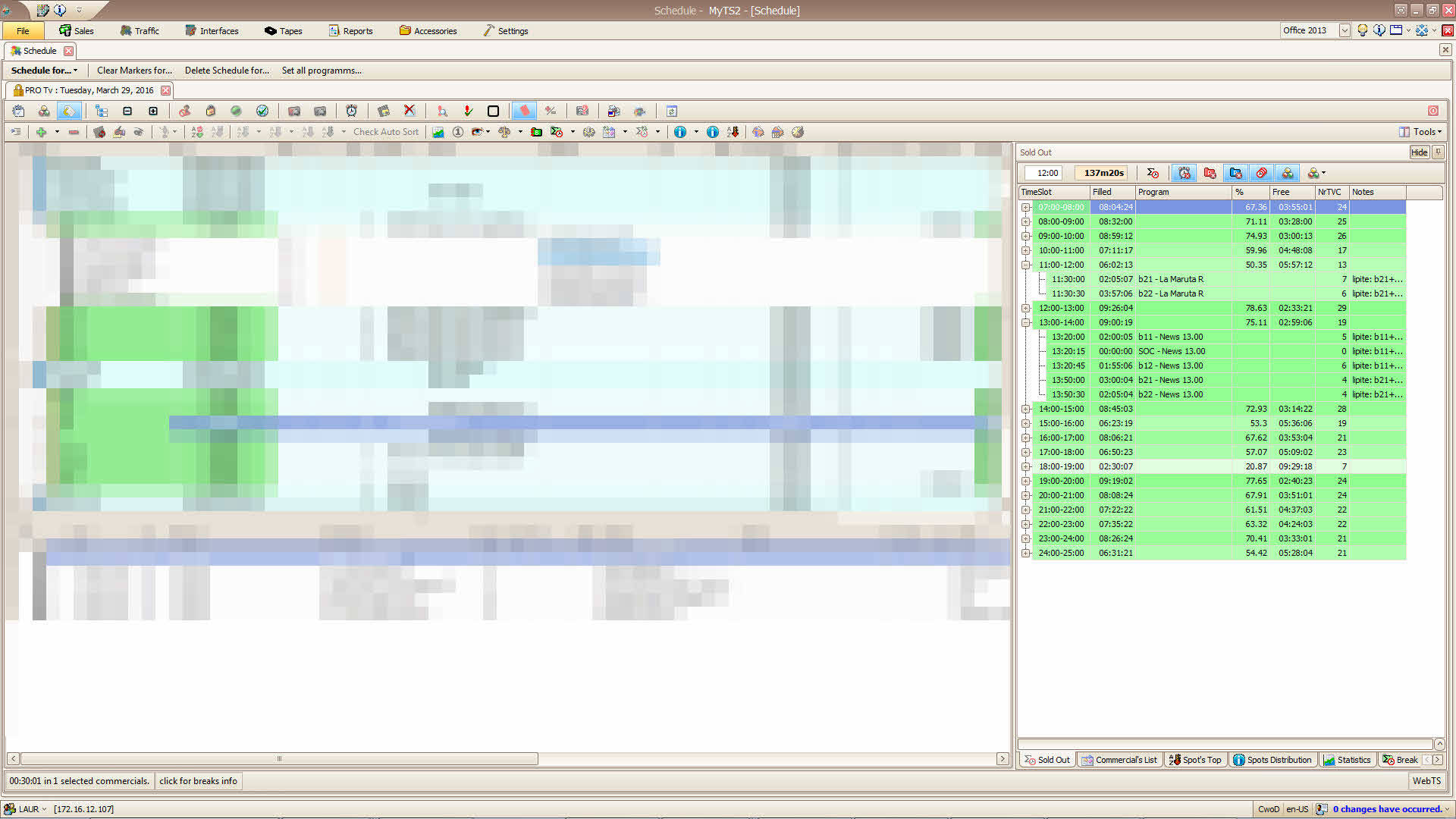This screenshot has width=1456, height=819.
Task: Toggle the alarm clock filter in Sold Out
Action: click(x=1185, y=173)
